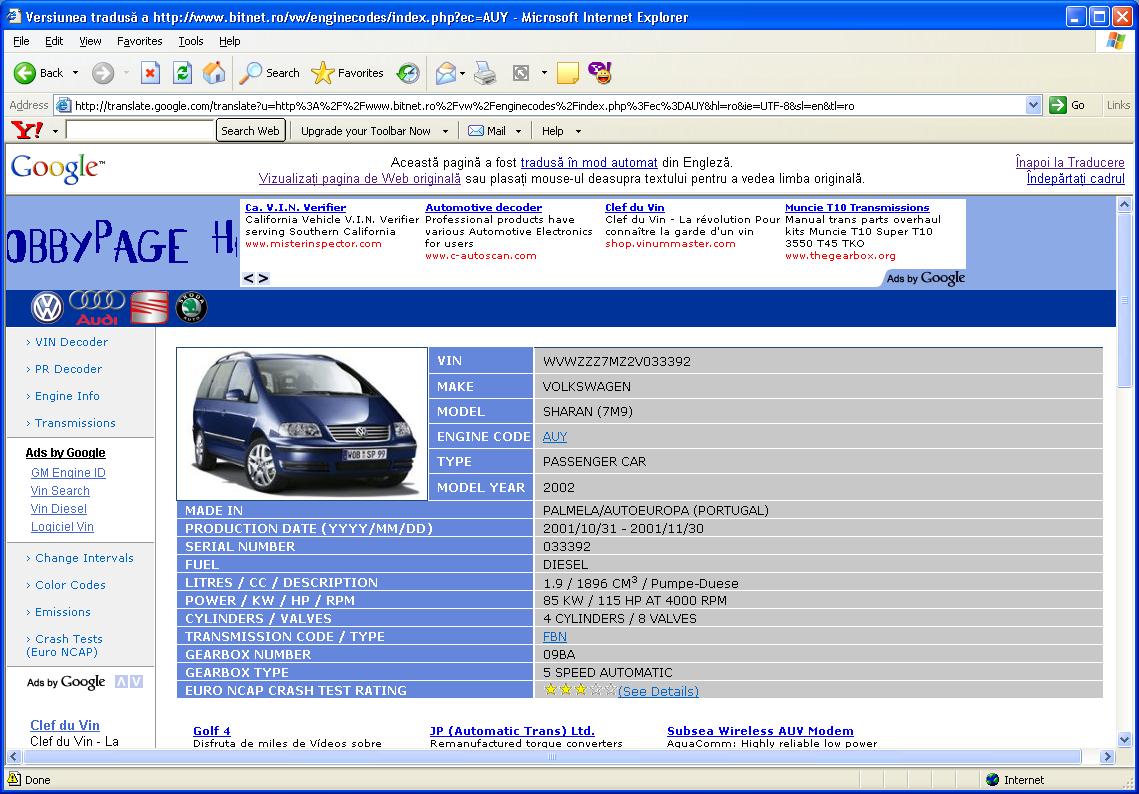This screenshot has height=794, width=1139.
Task: Open the Emissions sidebar link
Action: [x=62, y=612]
